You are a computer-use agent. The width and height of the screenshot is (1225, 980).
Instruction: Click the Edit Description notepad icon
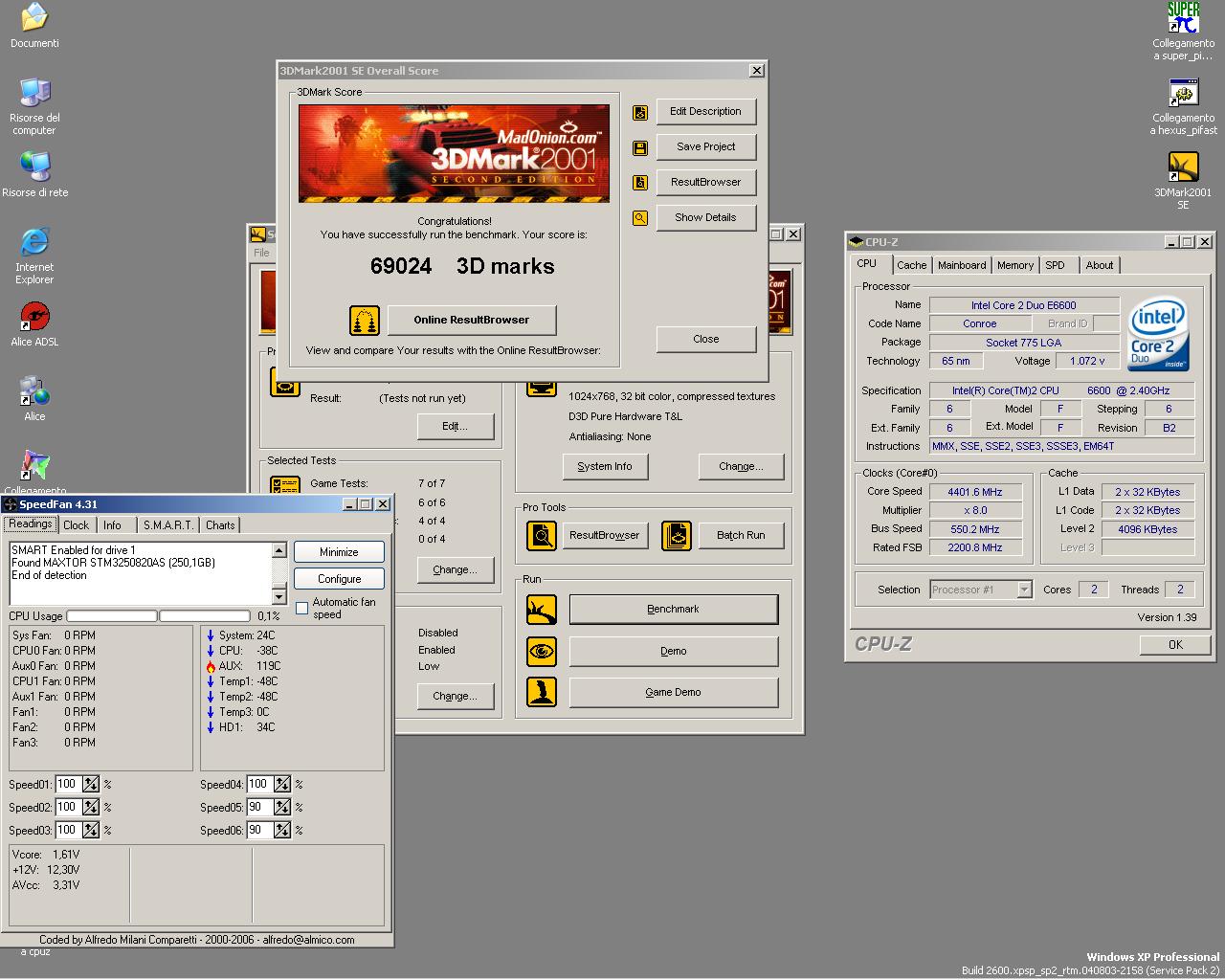[x=640, y=112]
